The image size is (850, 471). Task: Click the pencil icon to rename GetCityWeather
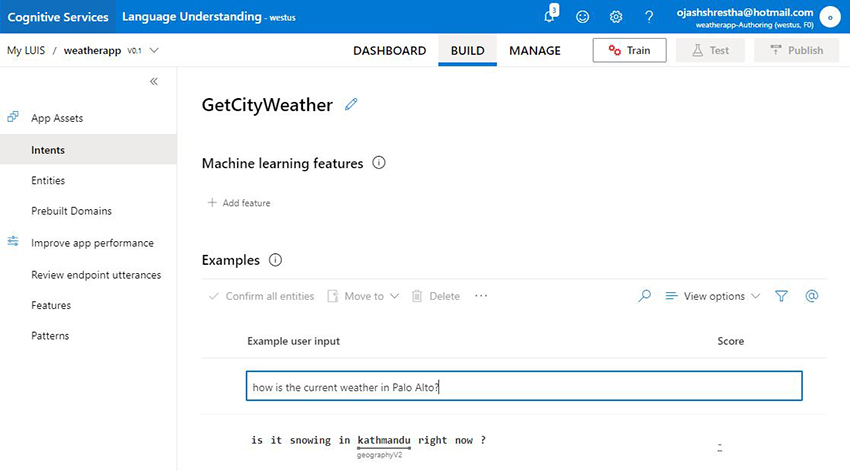351,104
